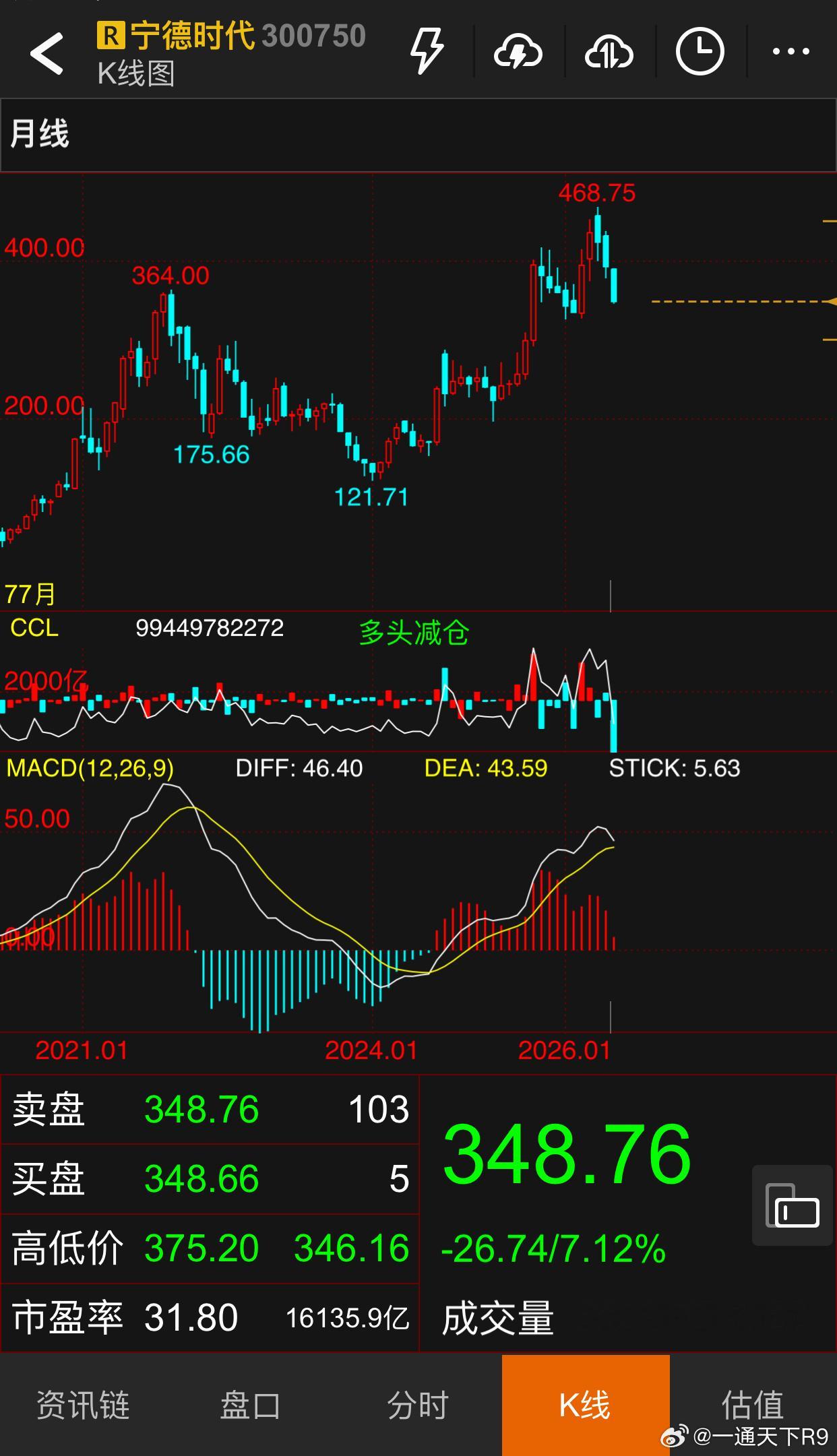Viewport: 837px width, 1456px height.
Task: Tap the STICK: 5.63 value
Action: click(x=675, y=768)
